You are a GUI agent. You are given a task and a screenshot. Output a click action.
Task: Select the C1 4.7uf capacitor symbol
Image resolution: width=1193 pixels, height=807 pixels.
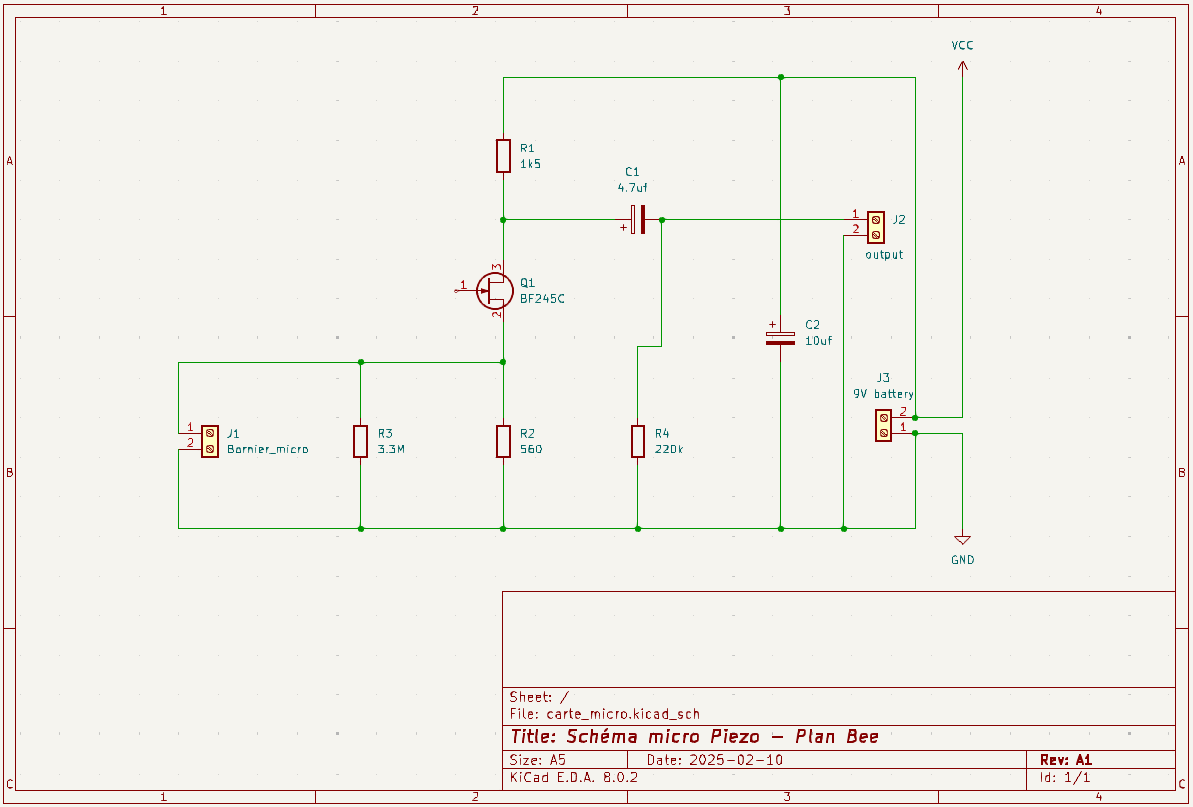638,220
